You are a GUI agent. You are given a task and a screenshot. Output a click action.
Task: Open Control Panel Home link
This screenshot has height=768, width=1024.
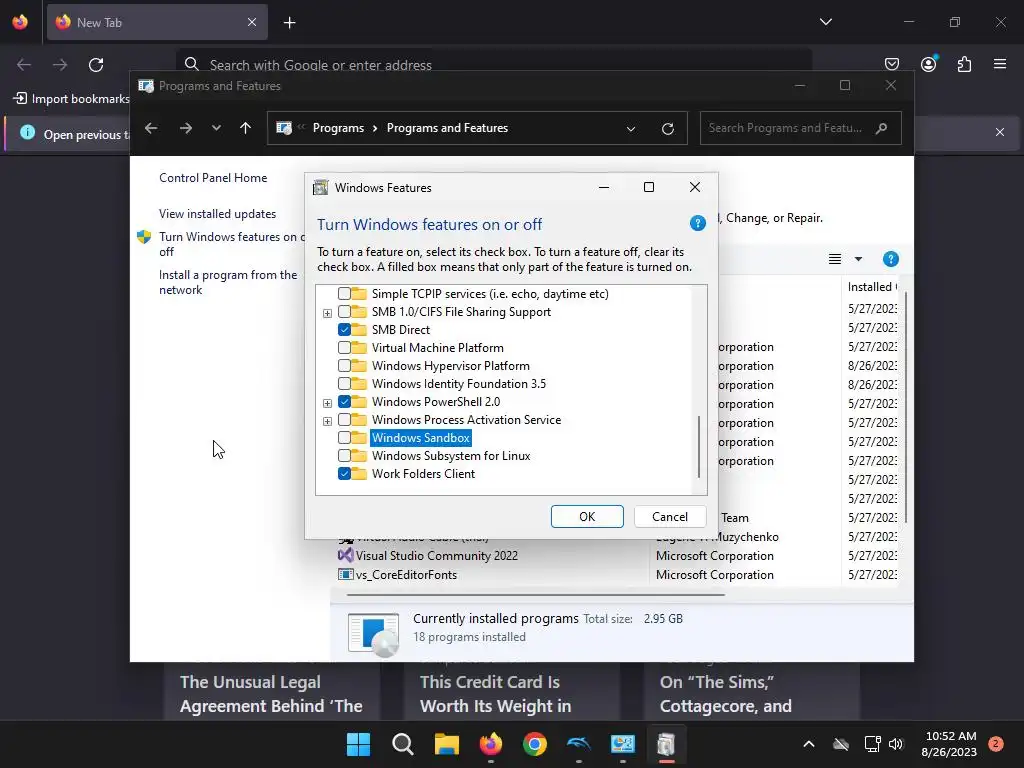pyautogui.click(x=213, y=178)
